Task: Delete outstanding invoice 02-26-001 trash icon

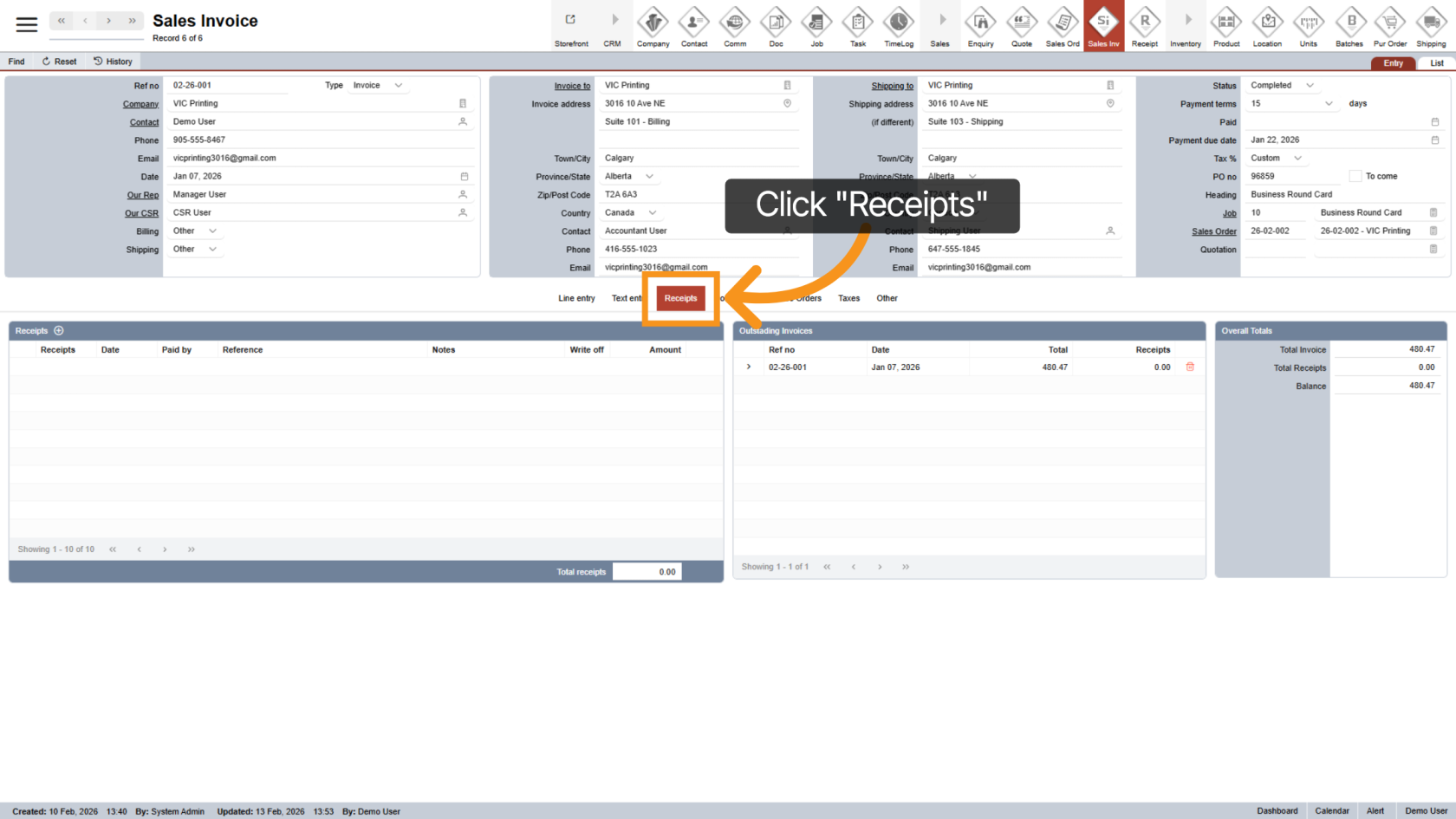Action: pos(1190,367)
